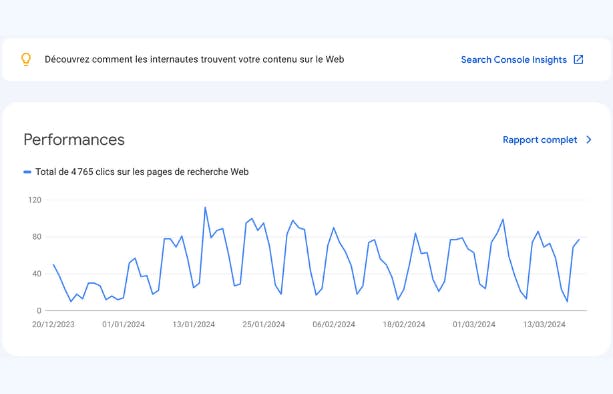Click chevron arrow next to Rapport complet
Viewport: 613px width, 394px height.
[x=589, y=140]
